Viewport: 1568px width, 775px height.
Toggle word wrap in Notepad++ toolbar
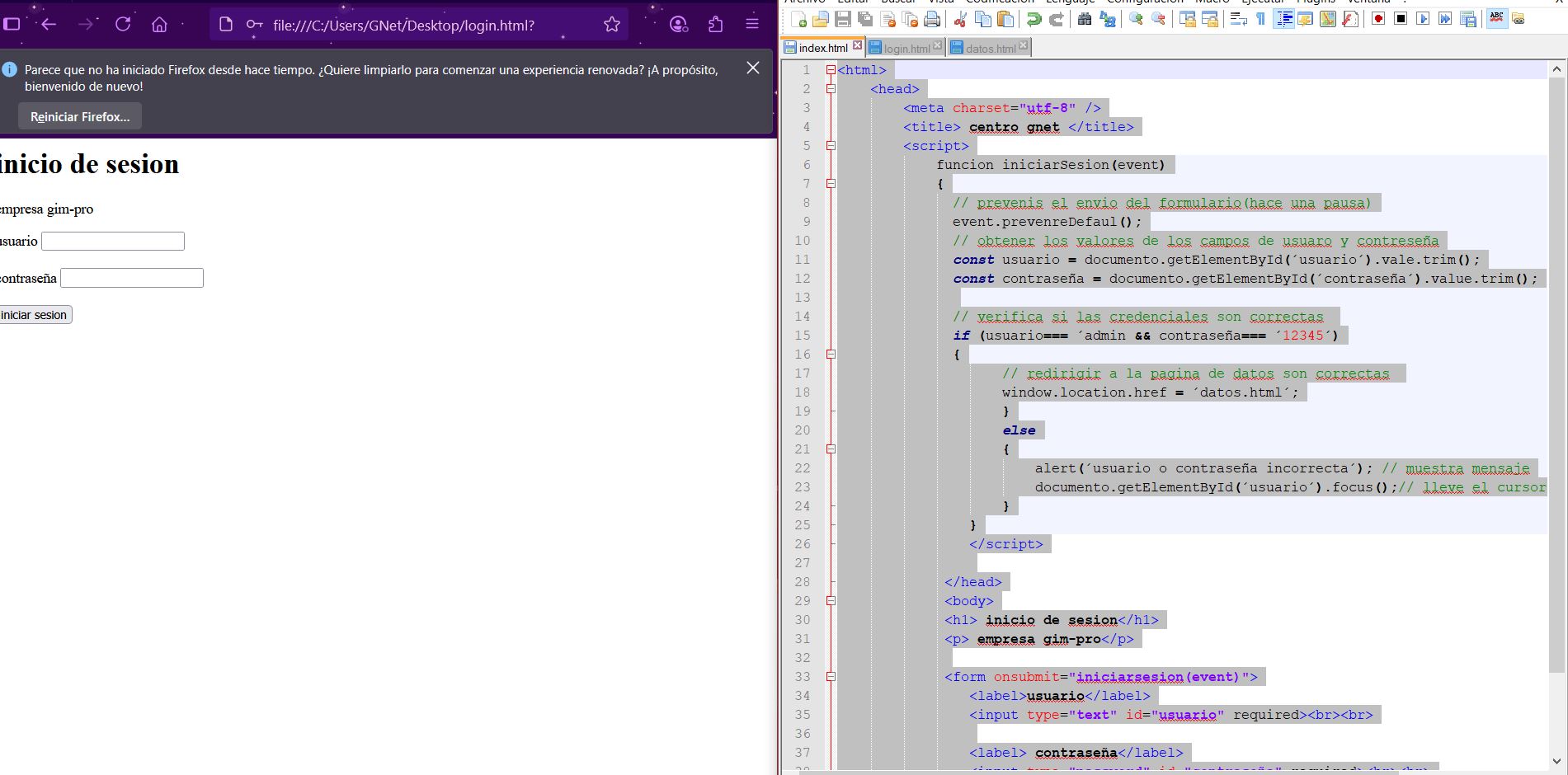point(1238,19)
